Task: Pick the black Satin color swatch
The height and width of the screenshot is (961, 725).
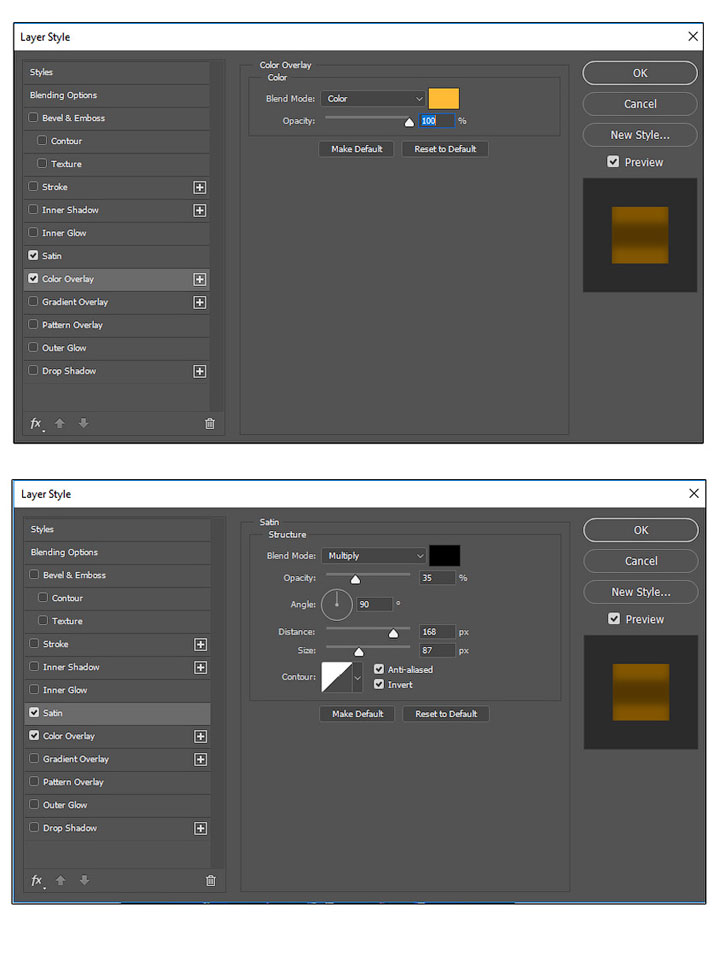Action: (x=444, y=556)
